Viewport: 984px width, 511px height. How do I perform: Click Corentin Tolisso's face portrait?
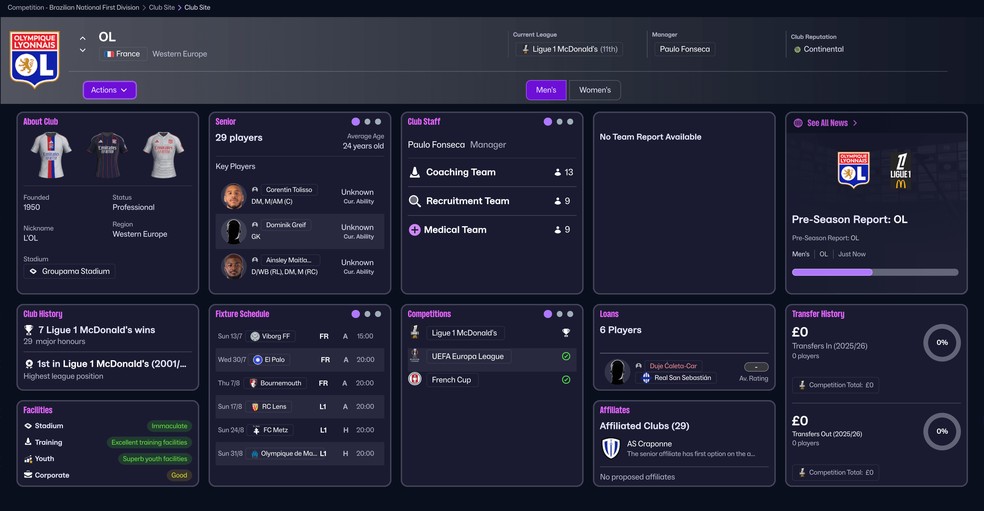point(233,196)
